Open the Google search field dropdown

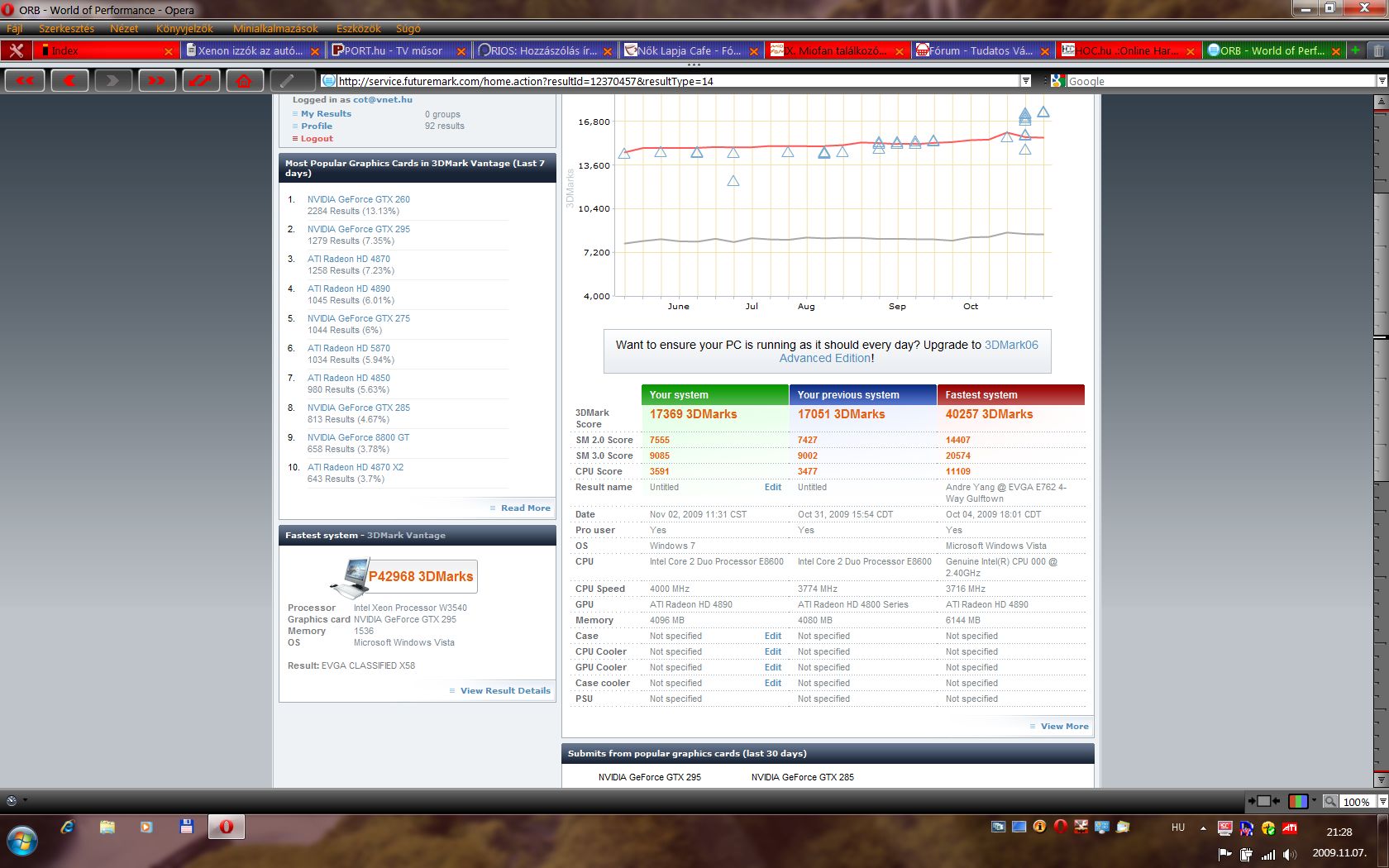(1382, 81)
